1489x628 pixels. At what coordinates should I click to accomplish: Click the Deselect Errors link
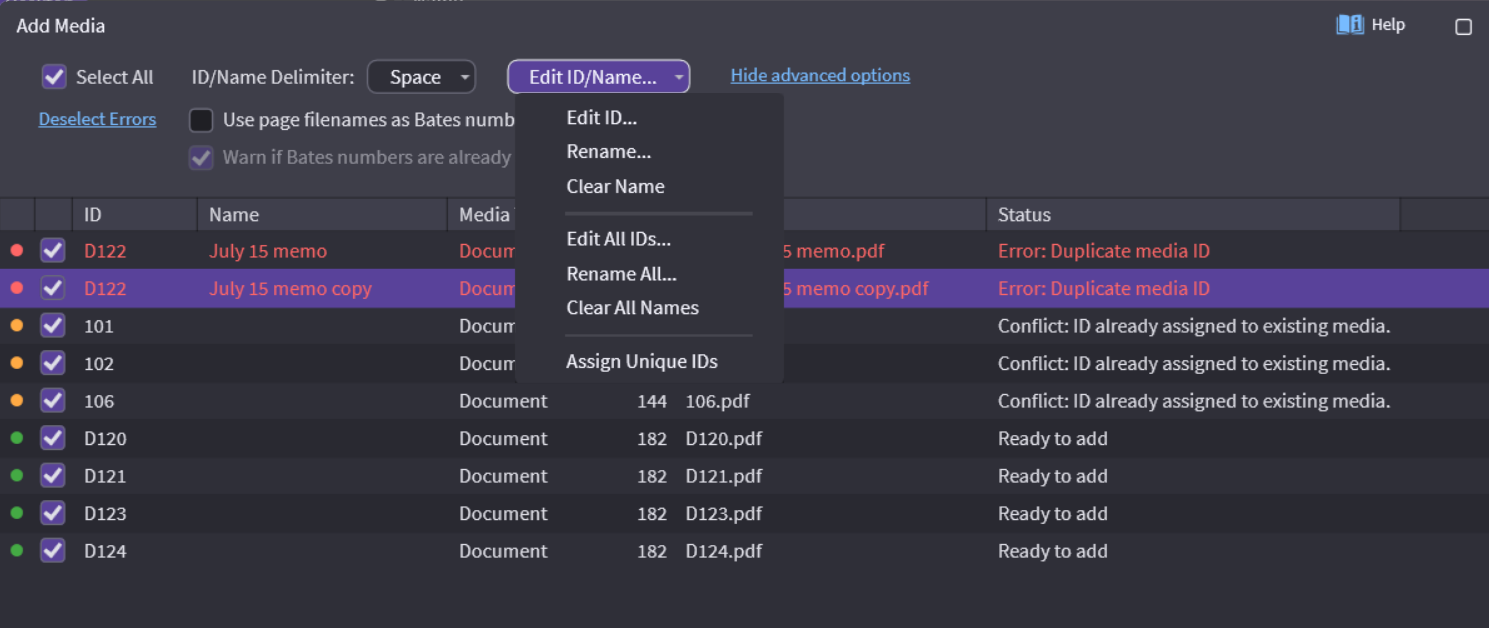(x=97, y=119)
